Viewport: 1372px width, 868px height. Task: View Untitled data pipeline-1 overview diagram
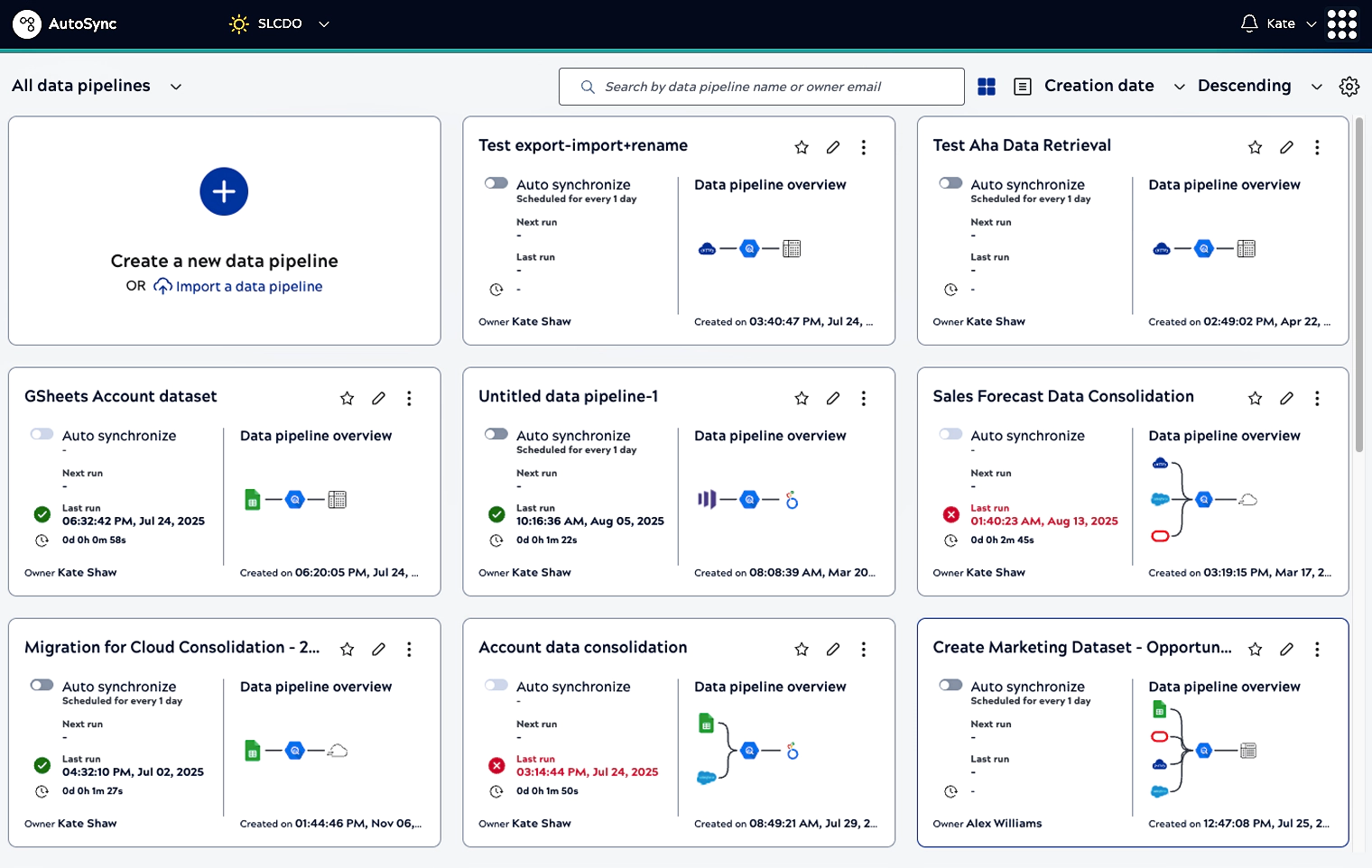(x=748, y=500)
